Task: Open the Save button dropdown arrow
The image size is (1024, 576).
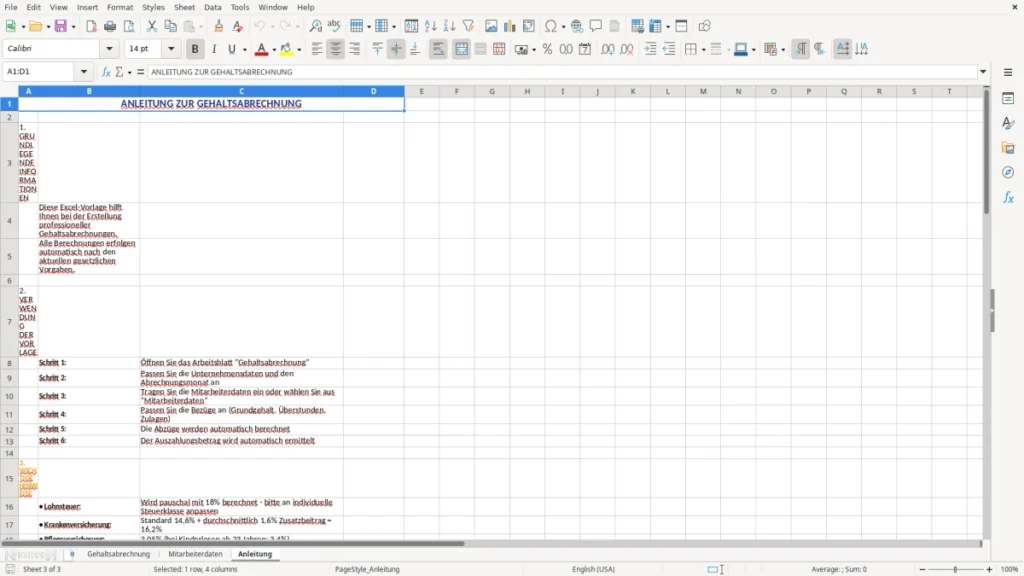Action: 73,27
